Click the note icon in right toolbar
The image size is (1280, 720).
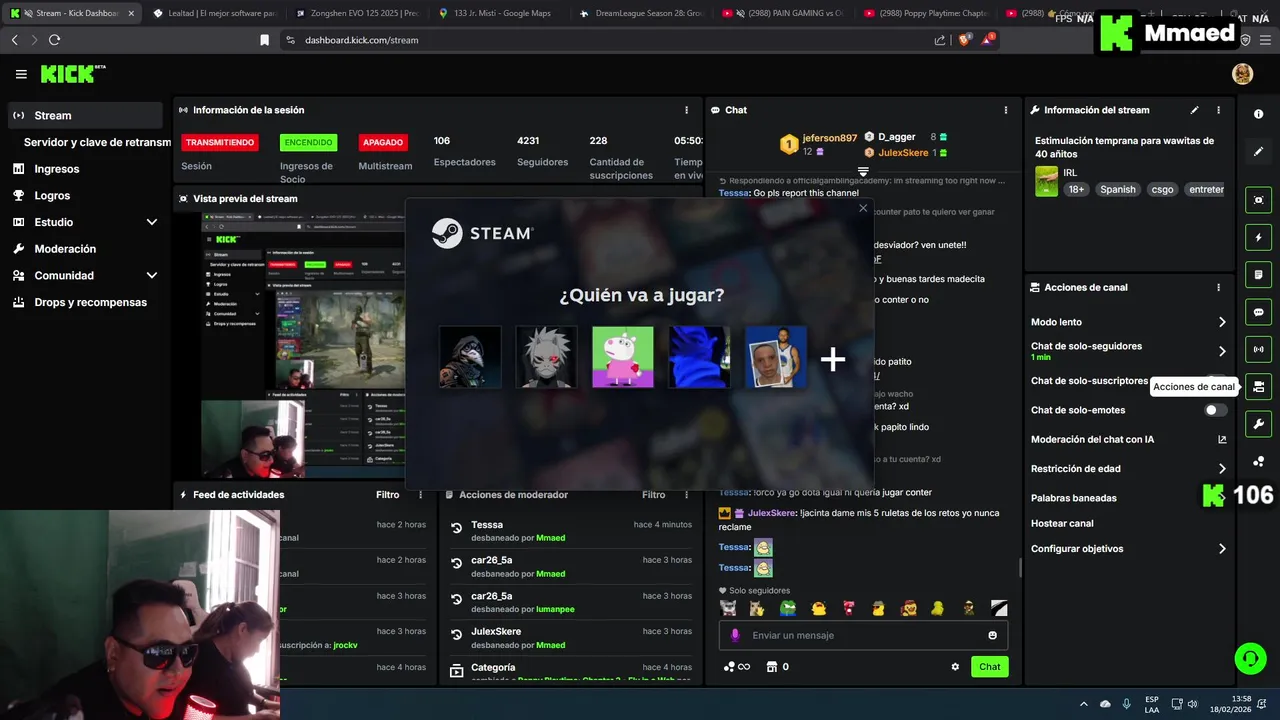pyautogui.click(x=1258, y=275)
